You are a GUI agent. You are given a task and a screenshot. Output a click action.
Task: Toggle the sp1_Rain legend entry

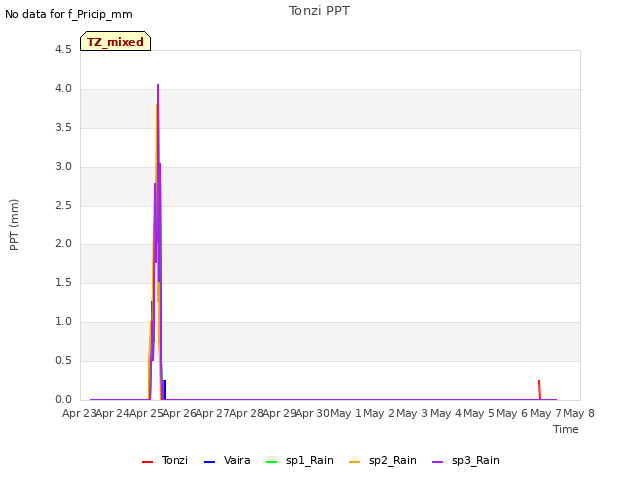(300, 460)
